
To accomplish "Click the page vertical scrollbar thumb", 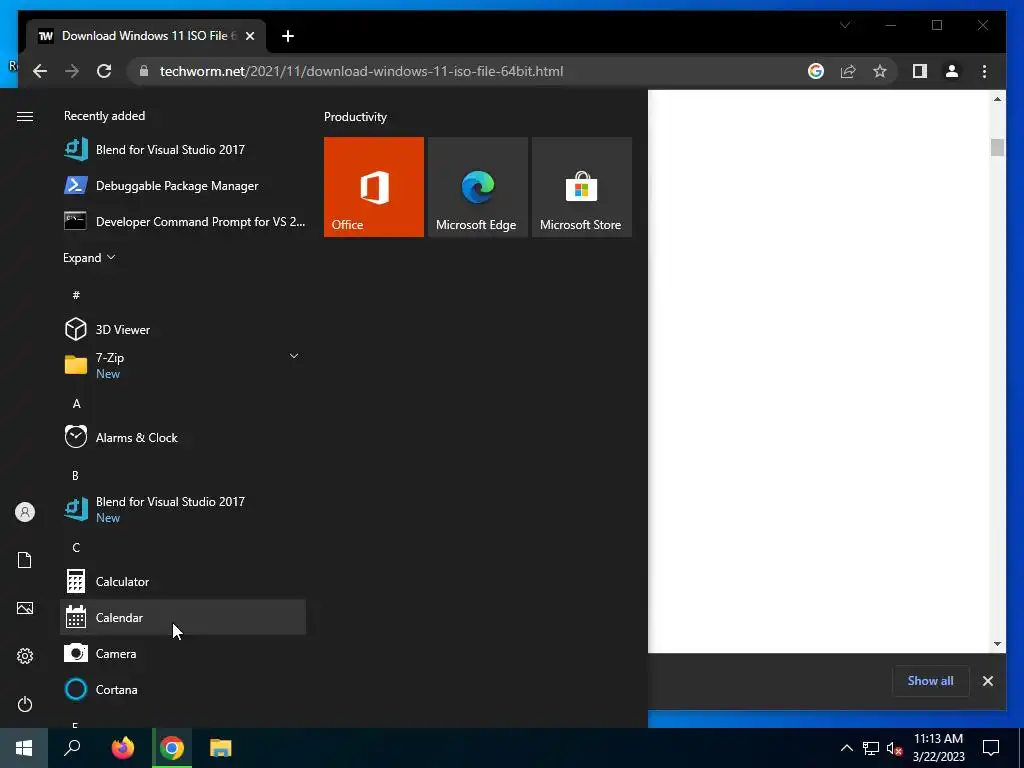I will [997, 148].
